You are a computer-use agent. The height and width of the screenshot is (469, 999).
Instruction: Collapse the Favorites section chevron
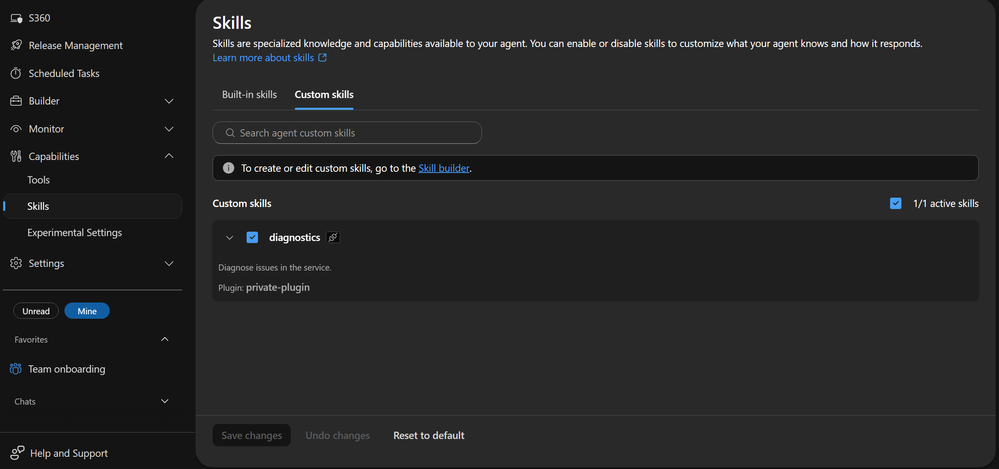coord(165,340)
